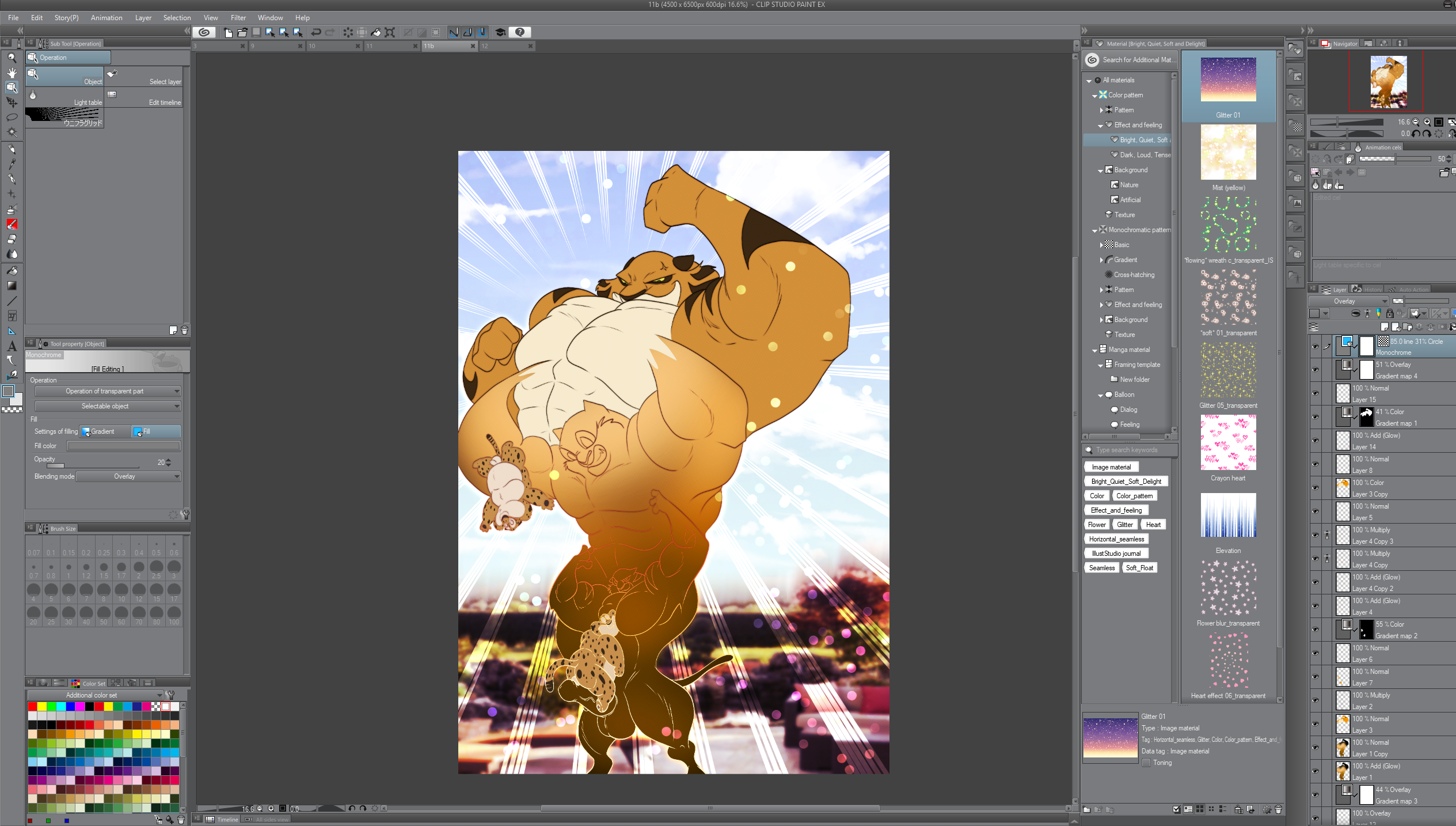Enable the Toning checkbox

pos(1146,763)
